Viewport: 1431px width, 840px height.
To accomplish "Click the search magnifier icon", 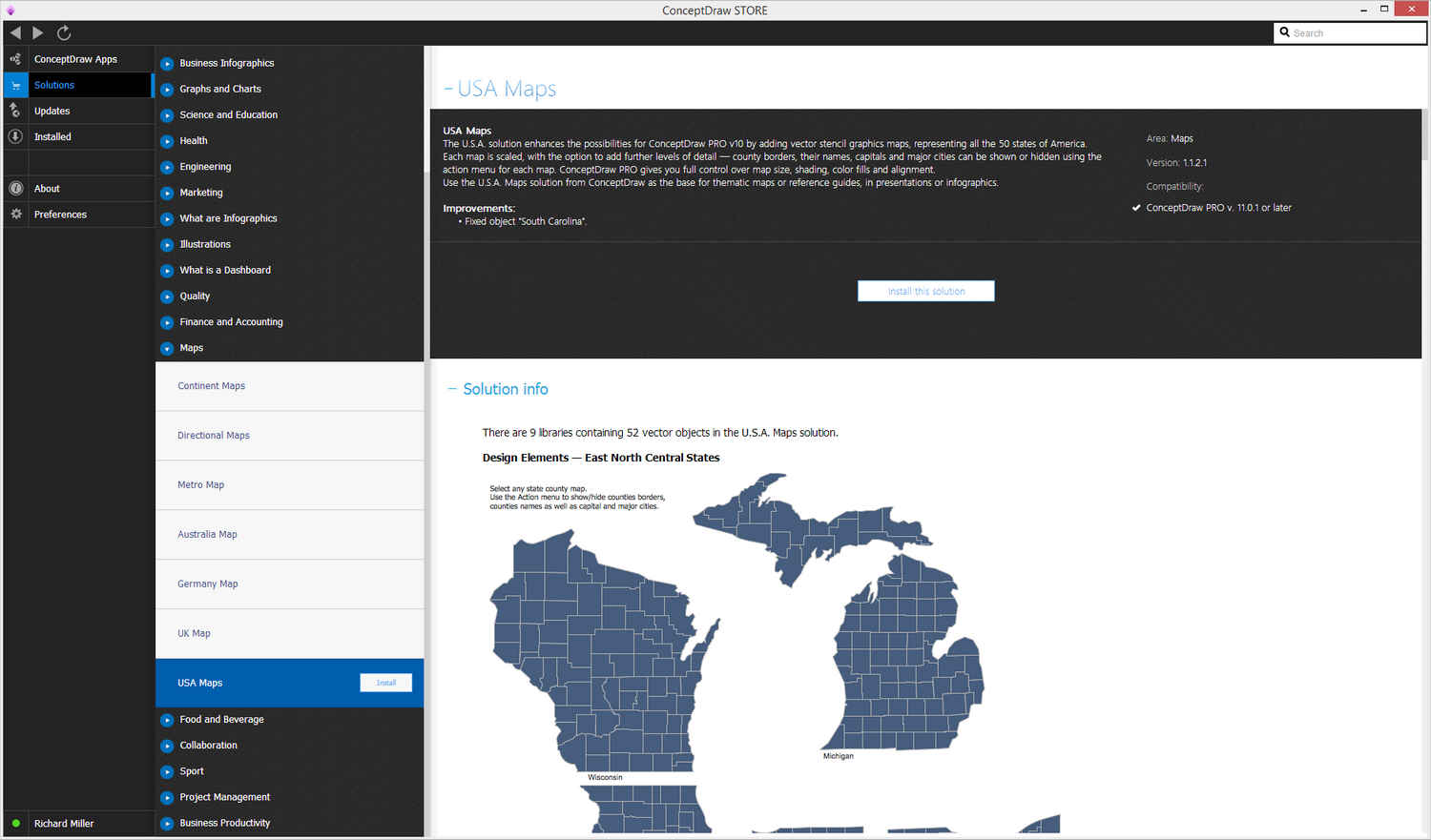I will pyautogui.click(x=1285, y=32).
